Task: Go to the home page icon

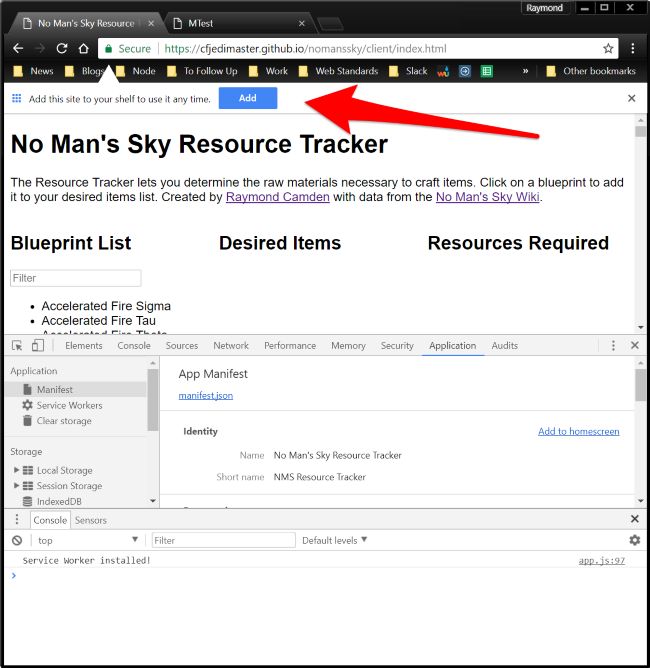Action: [x=84, y=49]
